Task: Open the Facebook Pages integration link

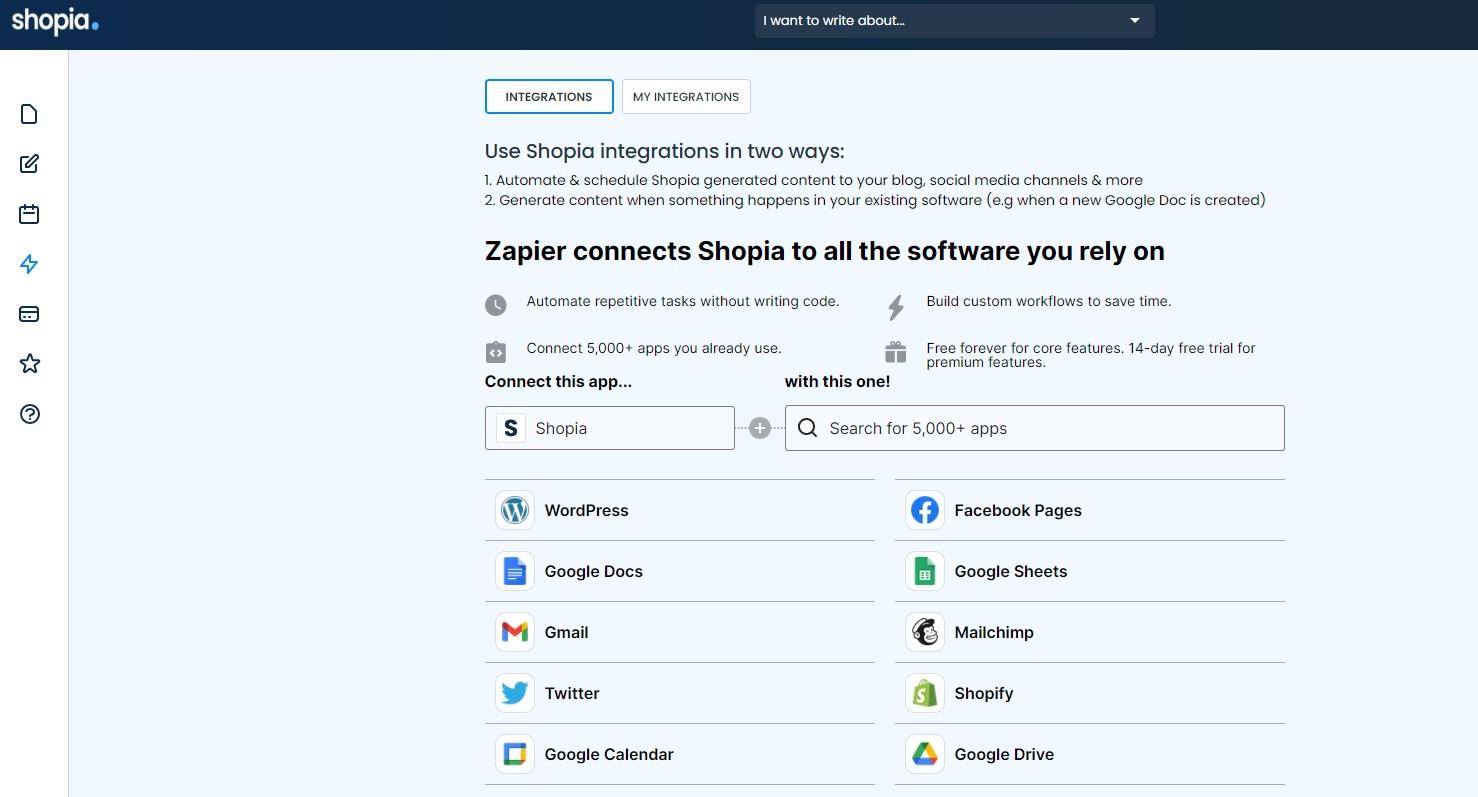Action: [1090, 510]
